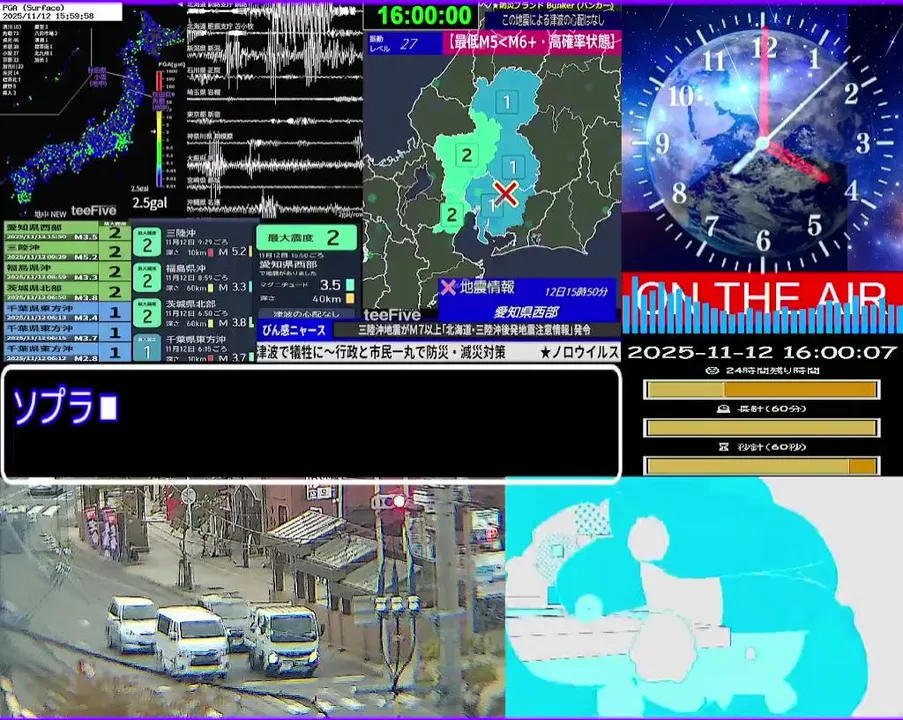Screen dimensions: 903x720
Task: Click the PGA color scale legend bar
Action: pos(160,128)
